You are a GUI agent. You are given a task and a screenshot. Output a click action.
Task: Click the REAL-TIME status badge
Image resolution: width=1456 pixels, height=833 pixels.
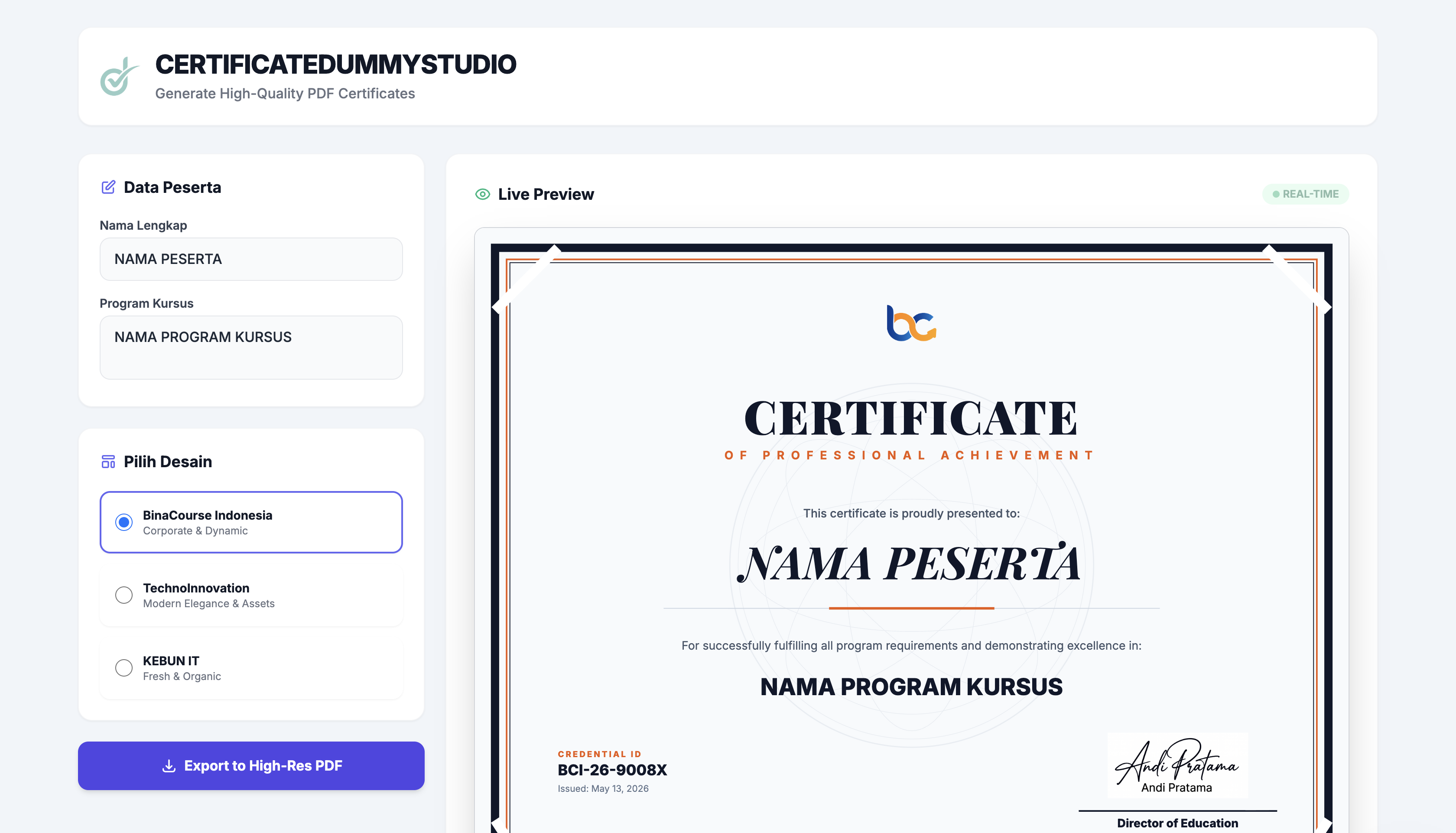(1306, 194)
